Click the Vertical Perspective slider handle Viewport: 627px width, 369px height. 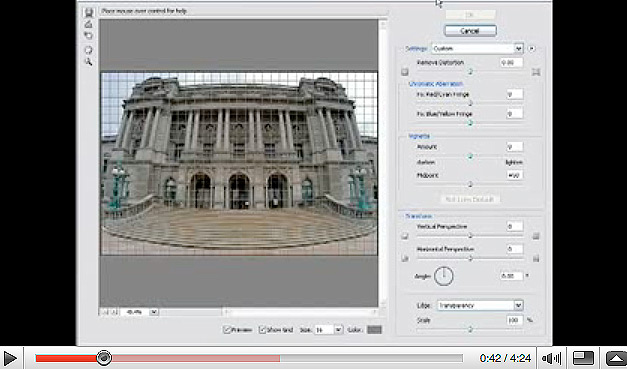coord(470,236)
